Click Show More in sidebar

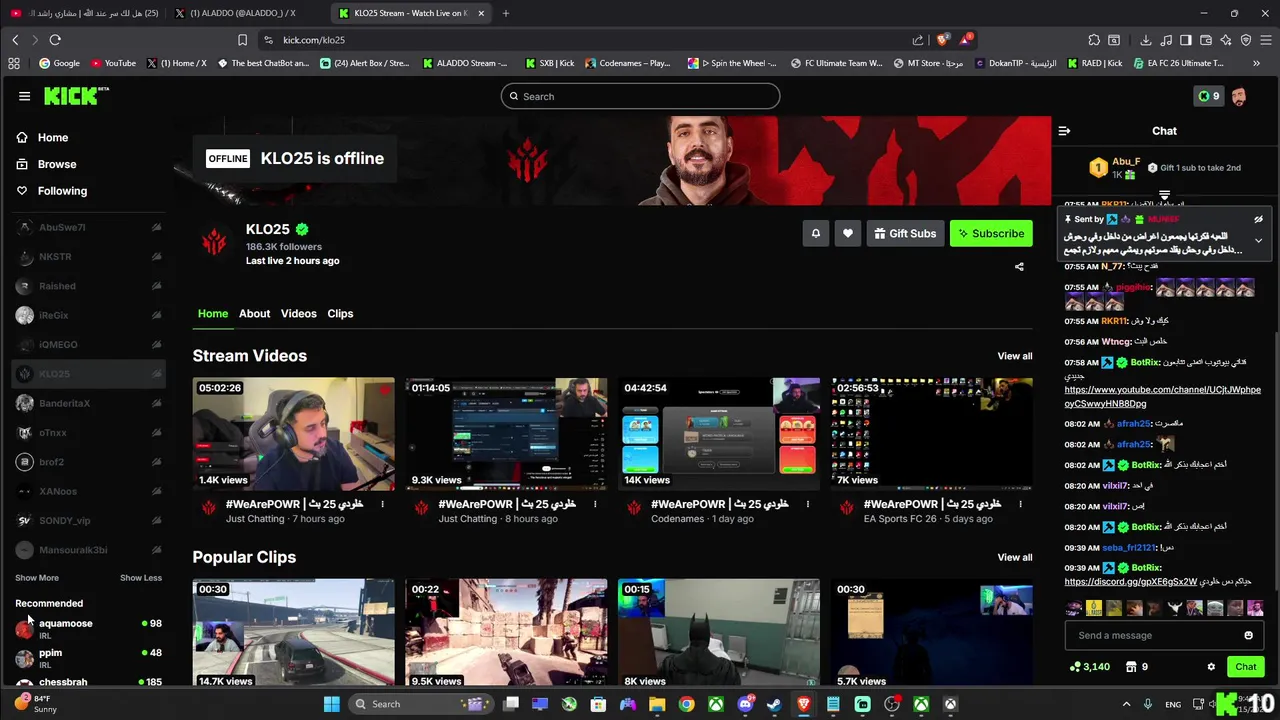coord(37,578)
